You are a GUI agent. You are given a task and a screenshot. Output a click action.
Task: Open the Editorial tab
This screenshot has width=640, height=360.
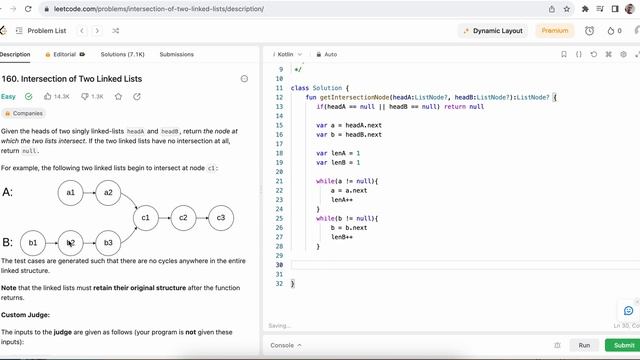pos(65,54)
